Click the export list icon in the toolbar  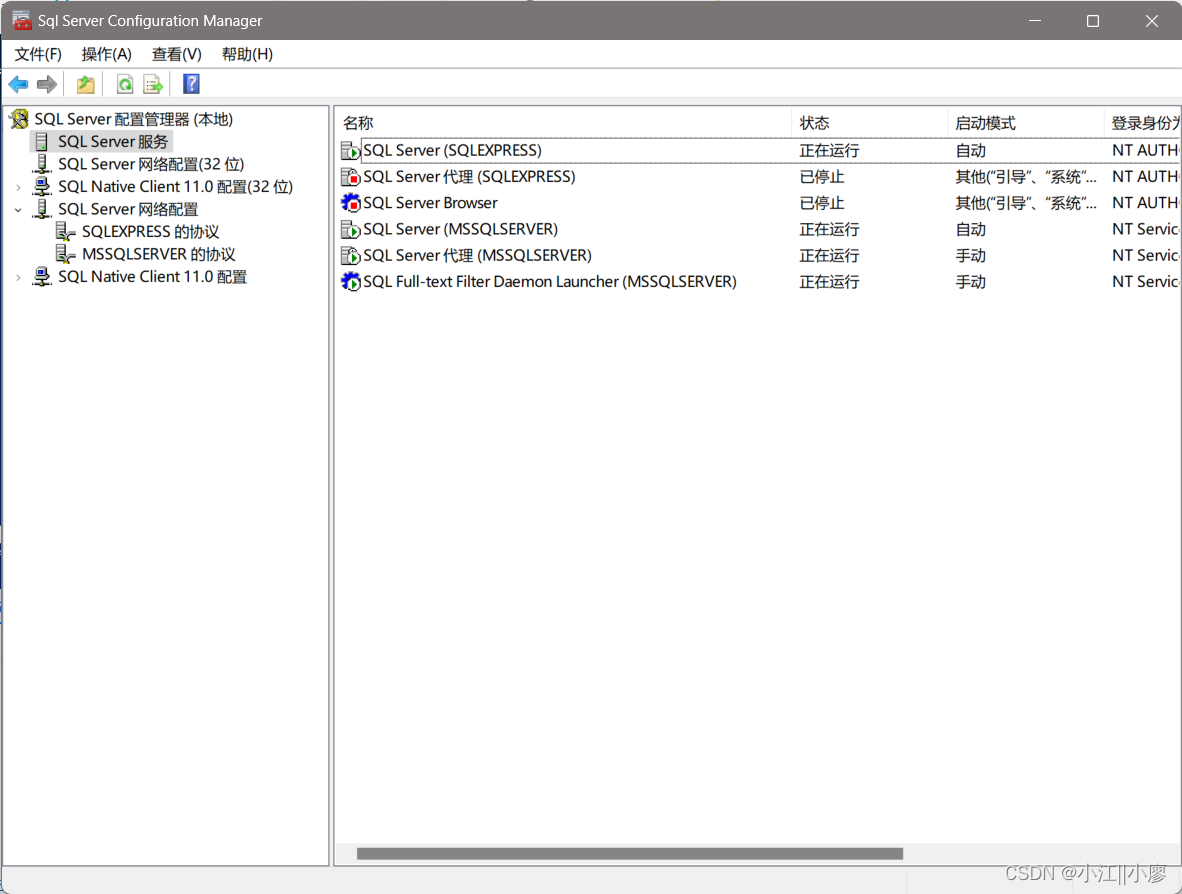[x=153, y=84]
